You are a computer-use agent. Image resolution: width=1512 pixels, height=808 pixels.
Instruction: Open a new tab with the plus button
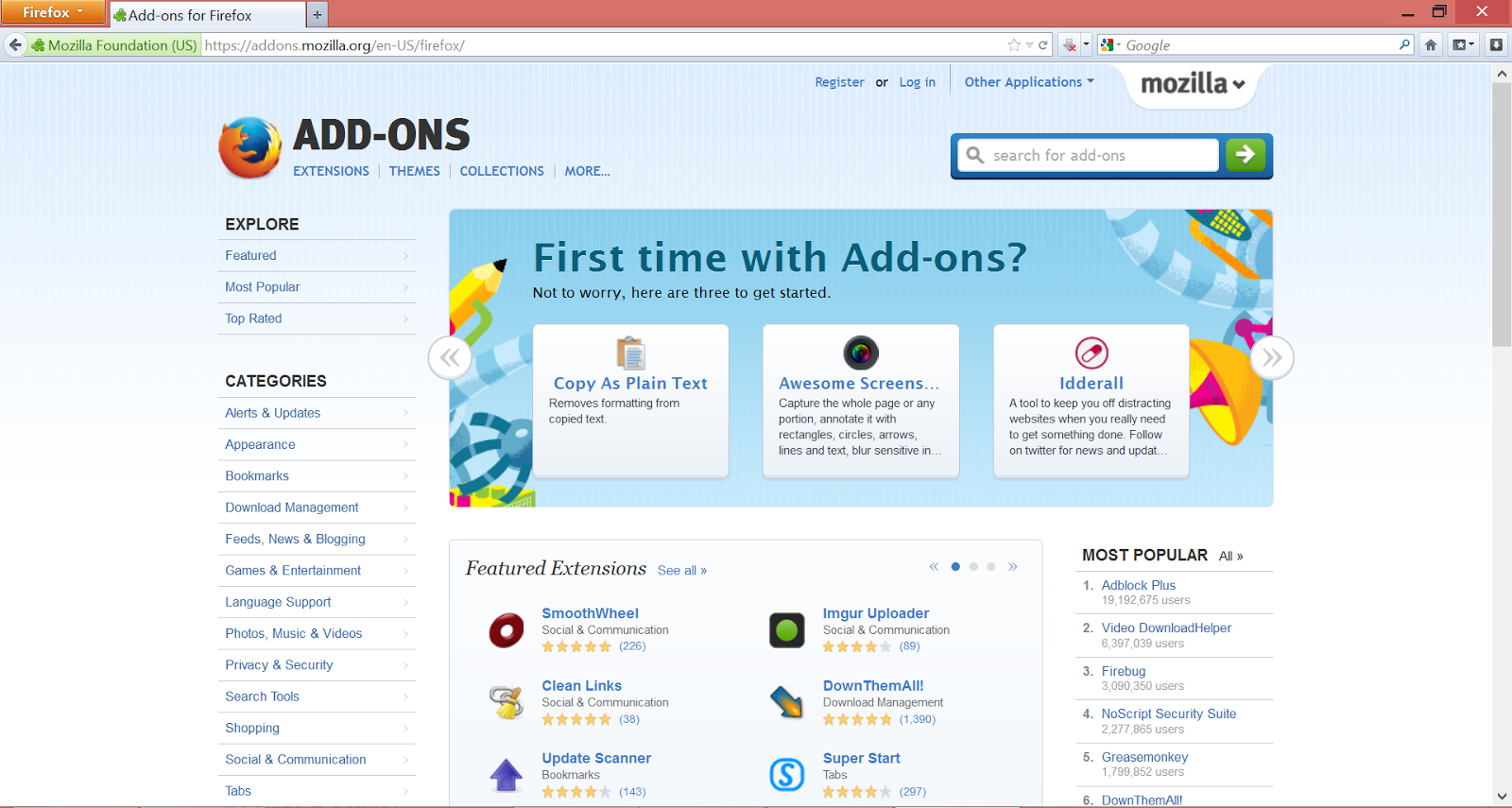coord(318,14)
